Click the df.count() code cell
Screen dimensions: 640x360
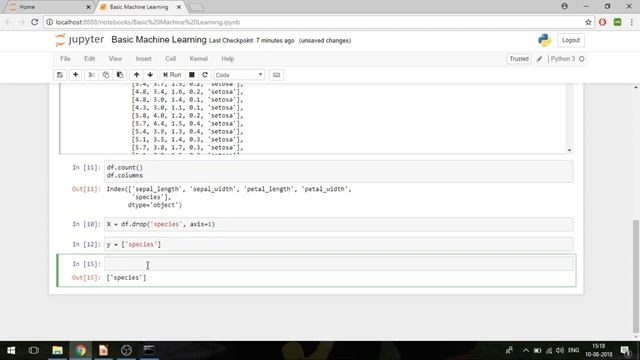(x=339, y=171)
